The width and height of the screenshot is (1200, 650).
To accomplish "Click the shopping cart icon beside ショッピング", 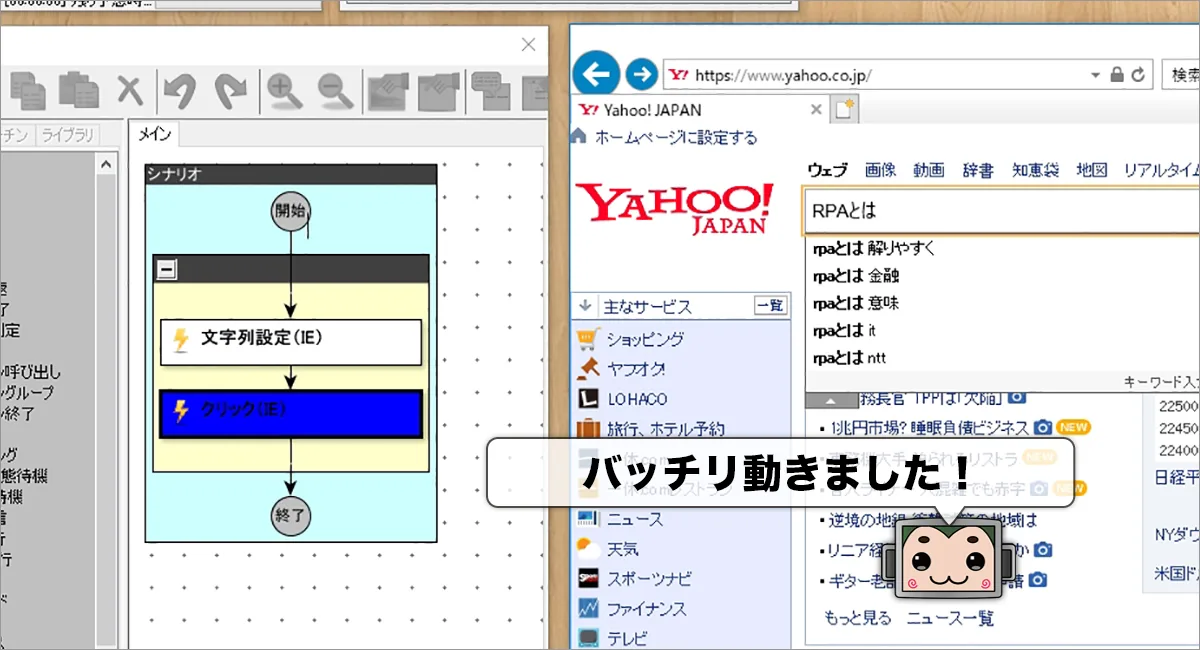I will [x=588, y=339].
